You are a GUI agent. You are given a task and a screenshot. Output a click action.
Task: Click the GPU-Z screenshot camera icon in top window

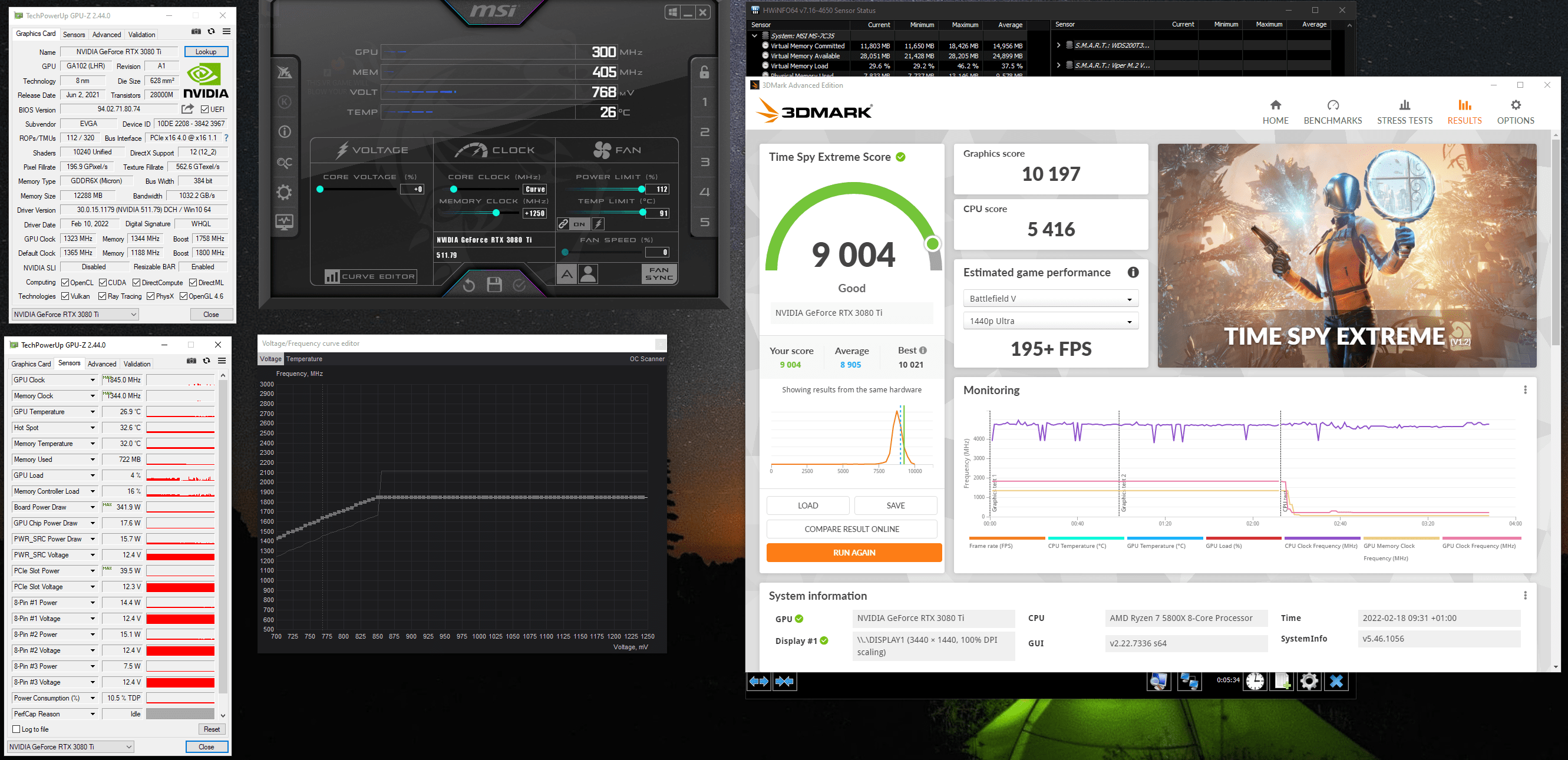tap(196, 32)
